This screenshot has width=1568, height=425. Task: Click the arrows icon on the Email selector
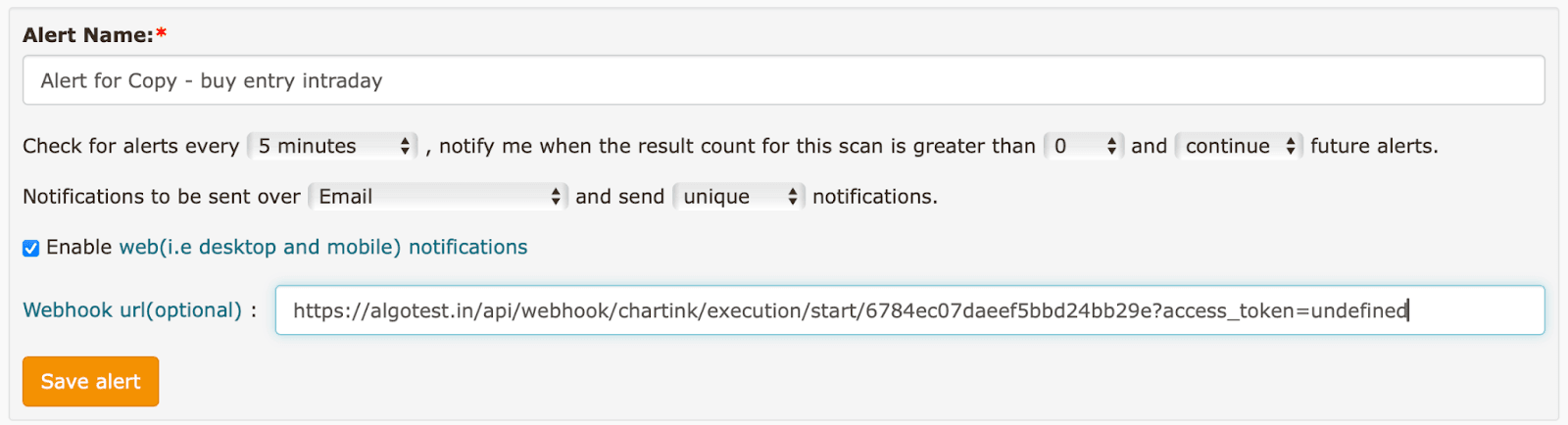click(556, 197)
